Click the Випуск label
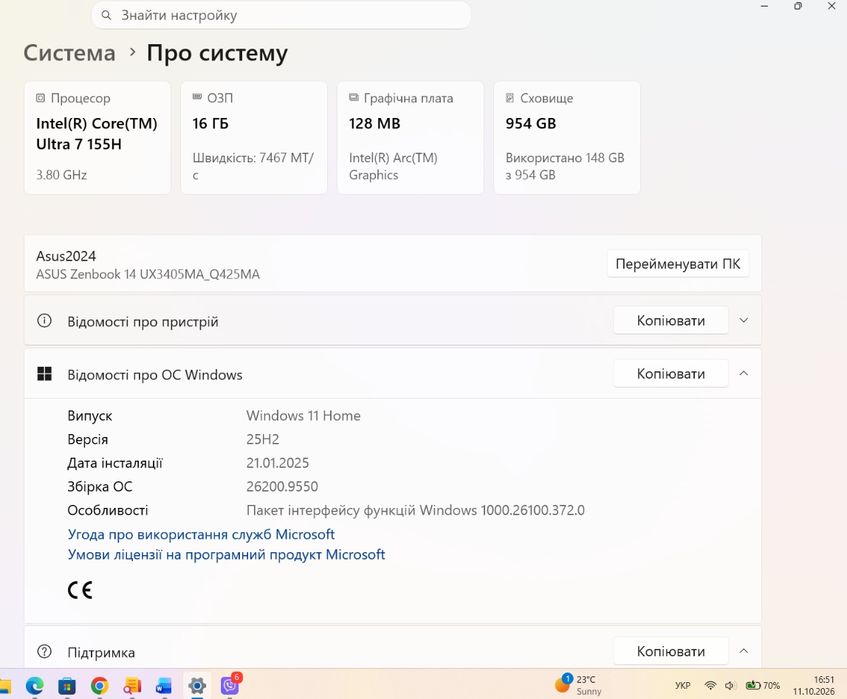This screenshot has width=847, height=699. 90,416
